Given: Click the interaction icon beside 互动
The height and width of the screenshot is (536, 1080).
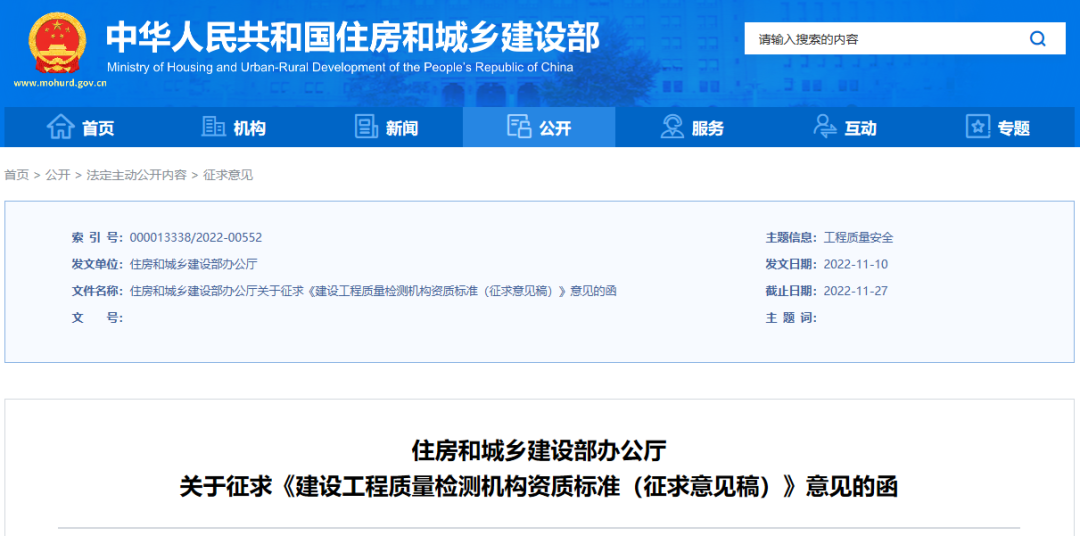Looking at the screenshot, I should [x=825, y=127].
